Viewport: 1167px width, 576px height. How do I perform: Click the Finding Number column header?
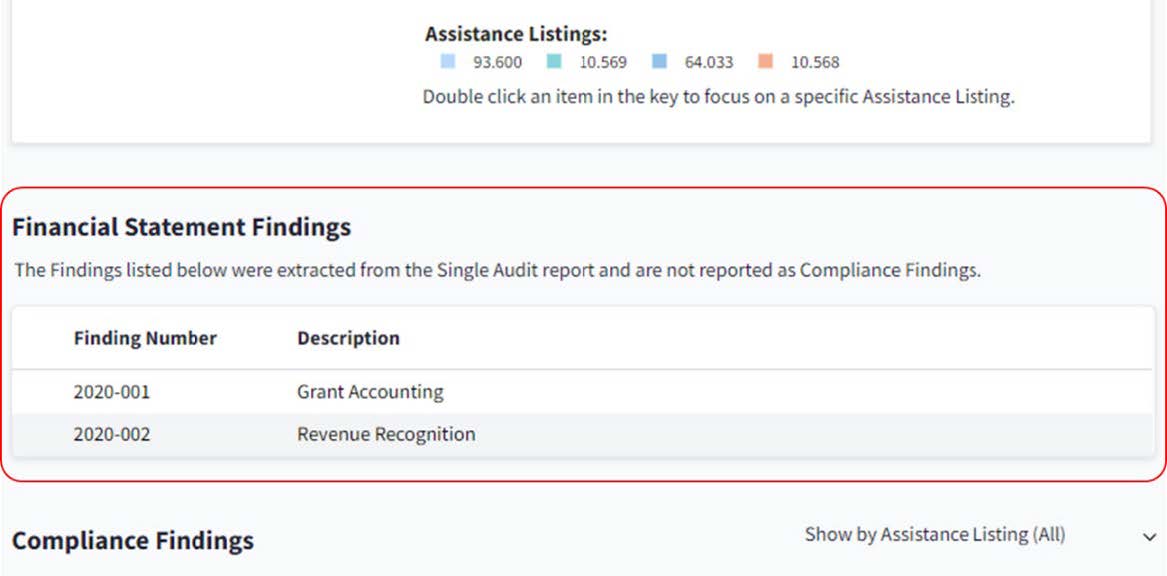145,338
